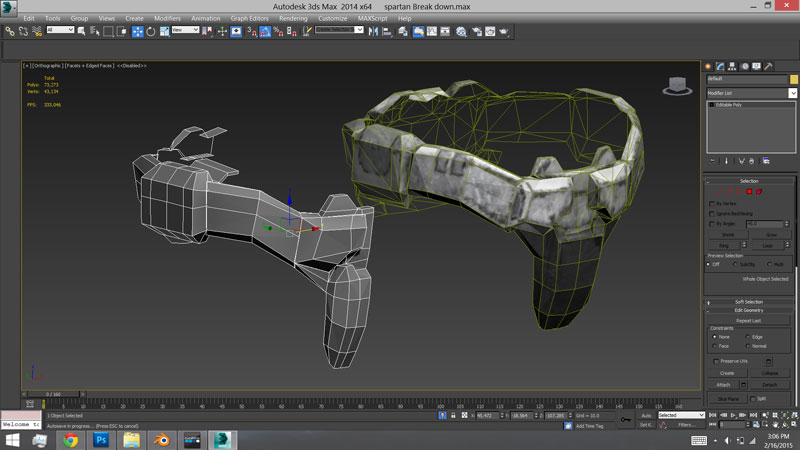The image size is (800, 450).
Task: Click the Unlink Selection tool icon
Action: pos(23,32)
